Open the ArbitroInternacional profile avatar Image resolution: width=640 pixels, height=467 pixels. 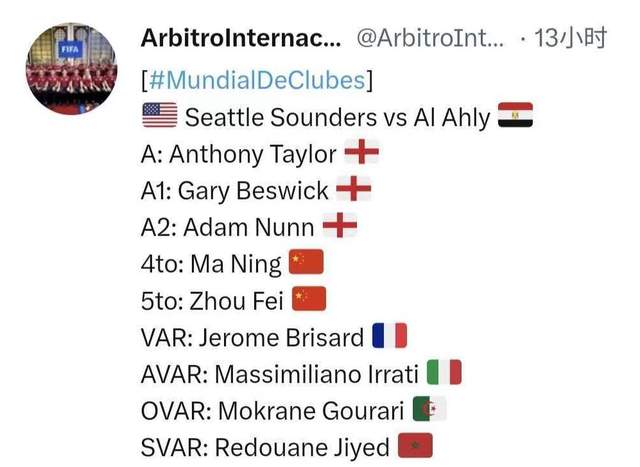(72, 68)
